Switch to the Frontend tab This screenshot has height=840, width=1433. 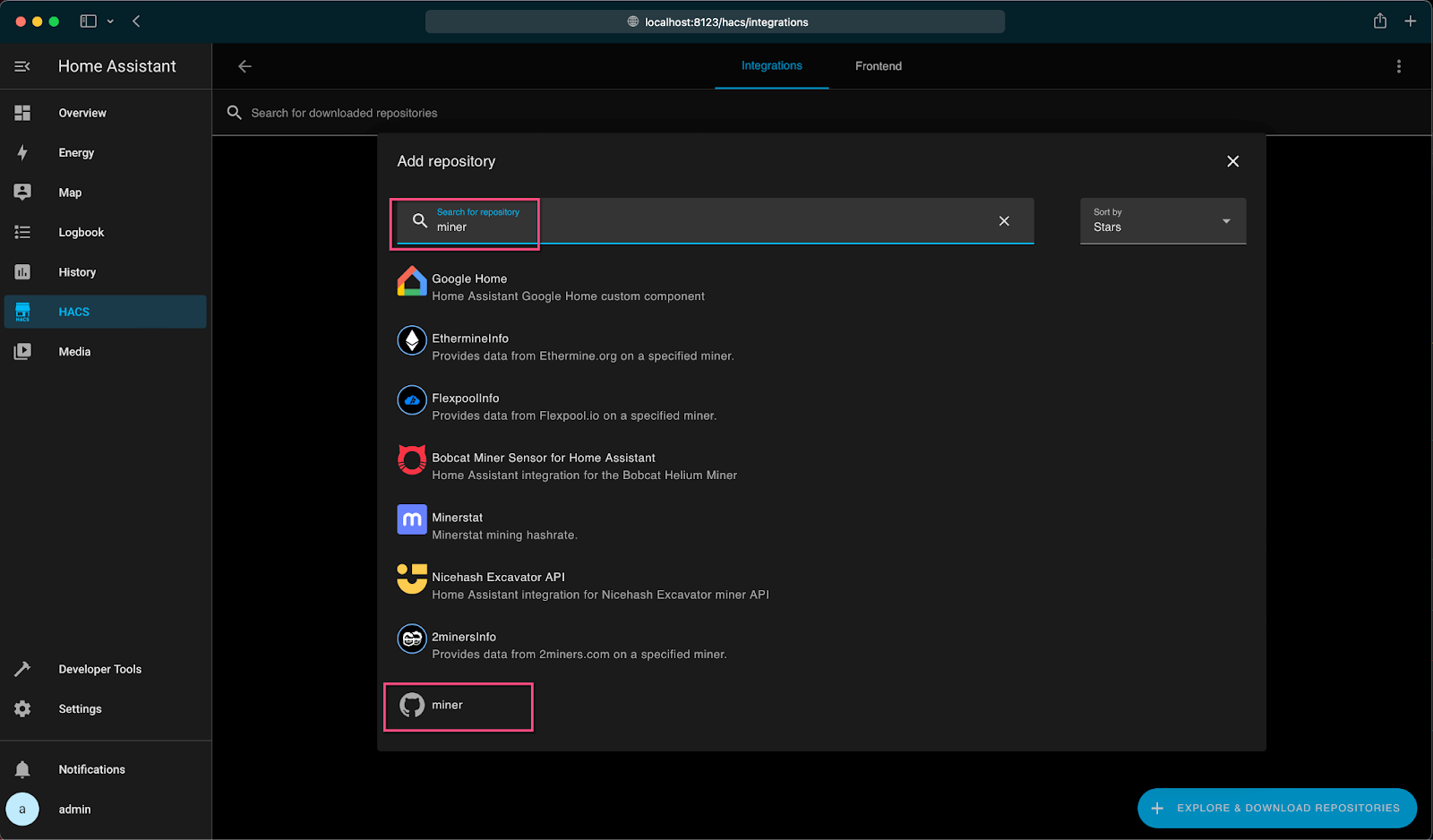click(878, 66)
